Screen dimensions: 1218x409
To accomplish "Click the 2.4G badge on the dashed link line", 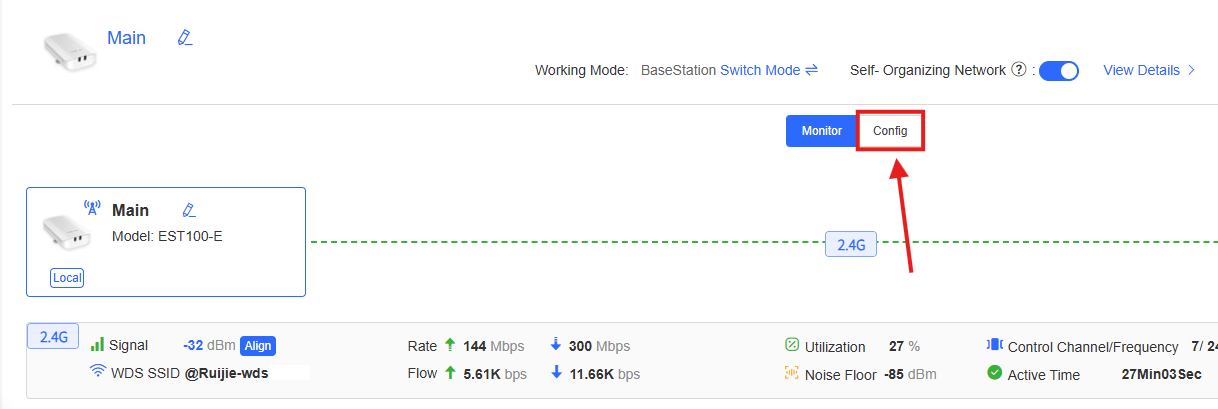I will pyautogui.click(x=850, y=243).
